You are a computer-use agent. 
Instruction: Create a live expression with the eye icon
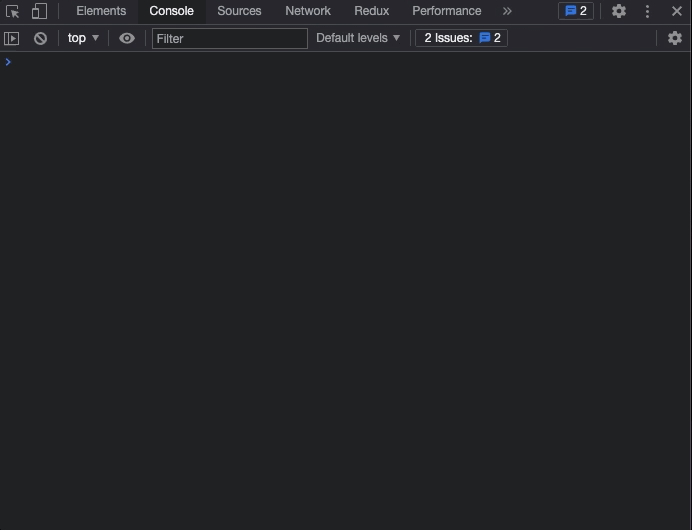click(x=127, y=38)
